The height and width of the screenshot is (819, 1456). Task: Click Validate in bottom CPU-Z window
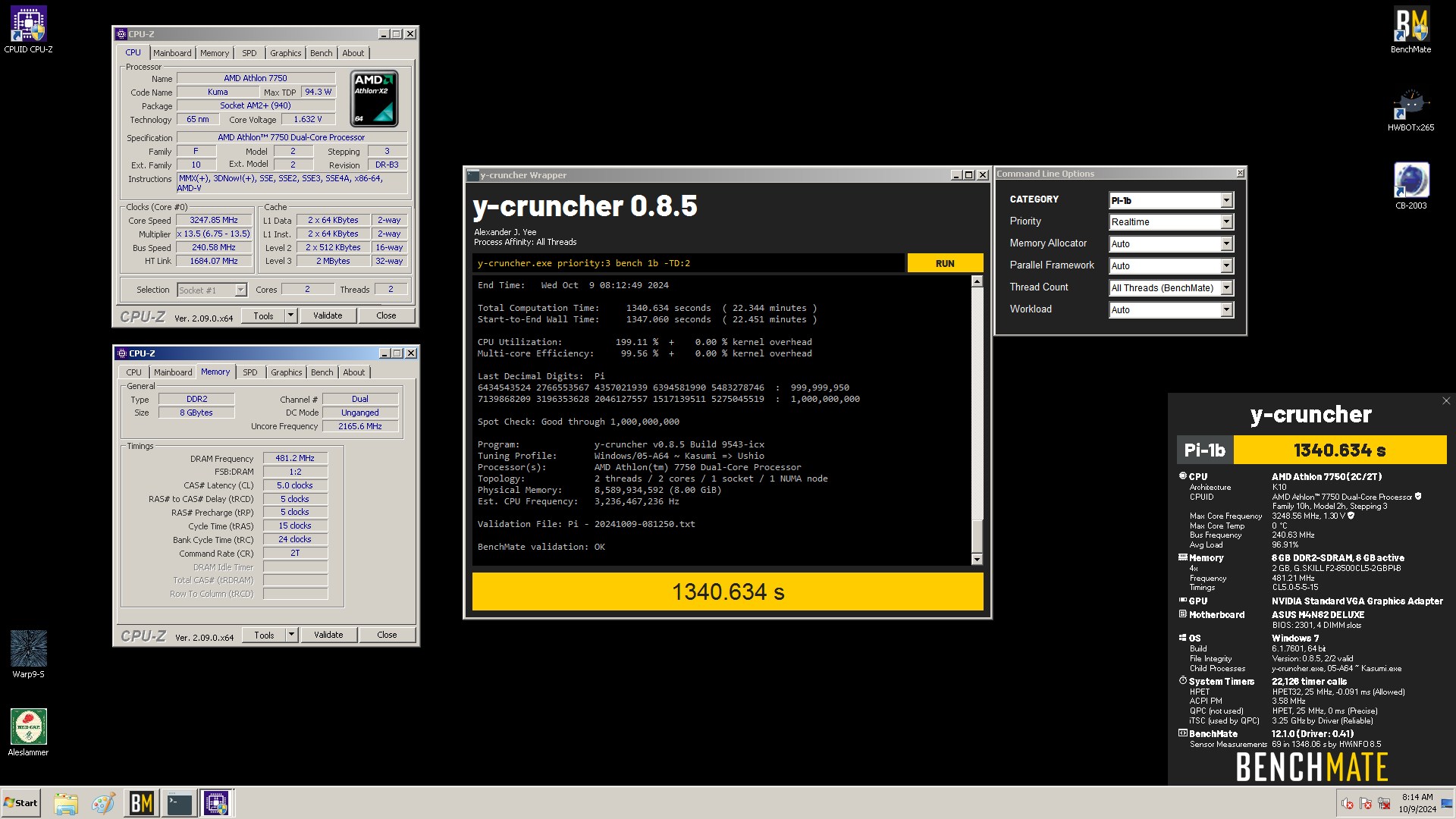(328, 635)
